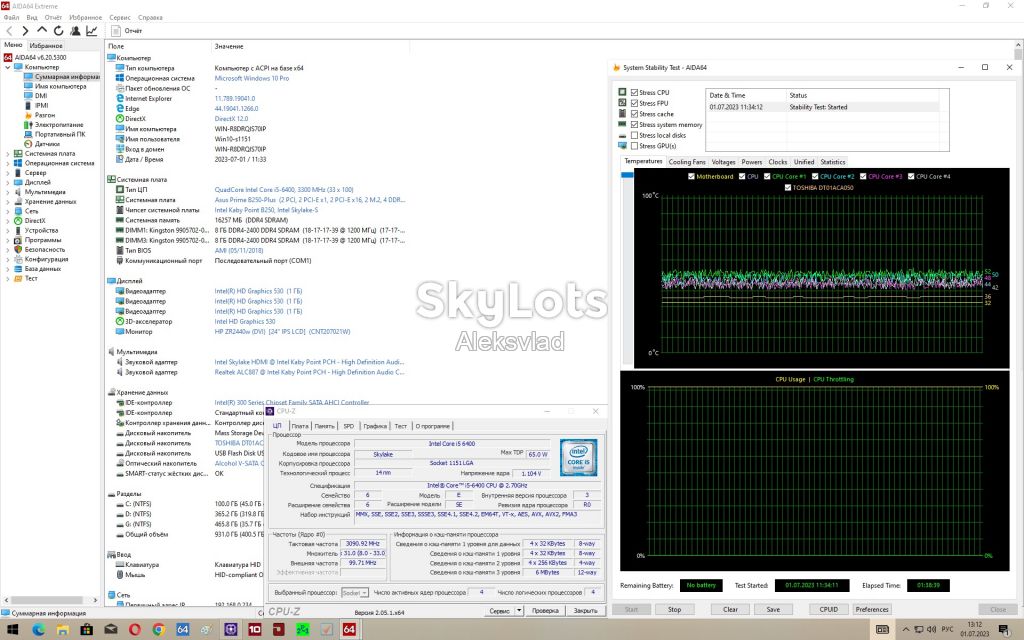Expand the Мультимедиа tree node
The height and width of the screenshot is (640, 1024).
point(8,192)
